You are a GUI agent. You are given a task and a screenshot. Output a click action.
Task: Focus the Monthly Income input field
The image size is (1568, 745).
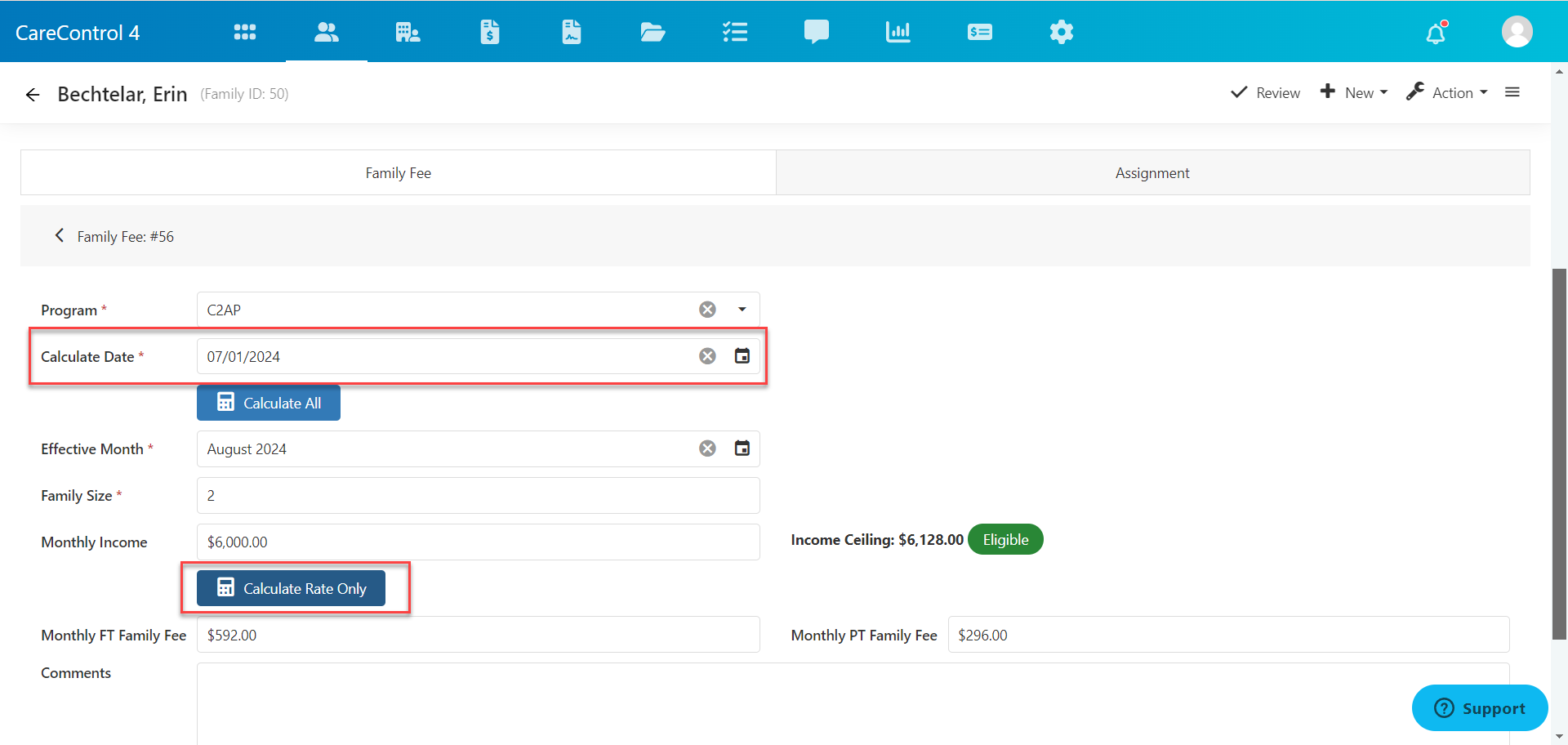click(478, 542)
